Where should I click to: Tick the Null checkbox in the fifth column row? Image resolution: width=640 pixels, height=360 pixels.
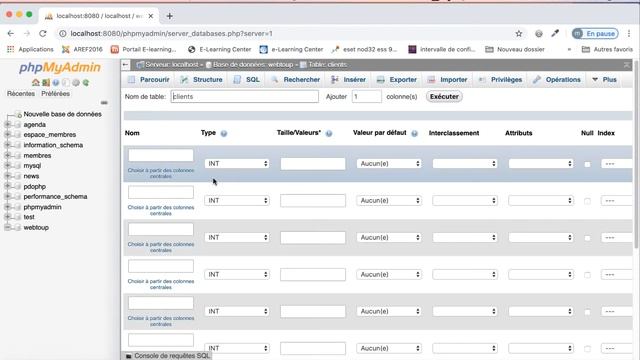pyautogui.click(x=587, y=312)
